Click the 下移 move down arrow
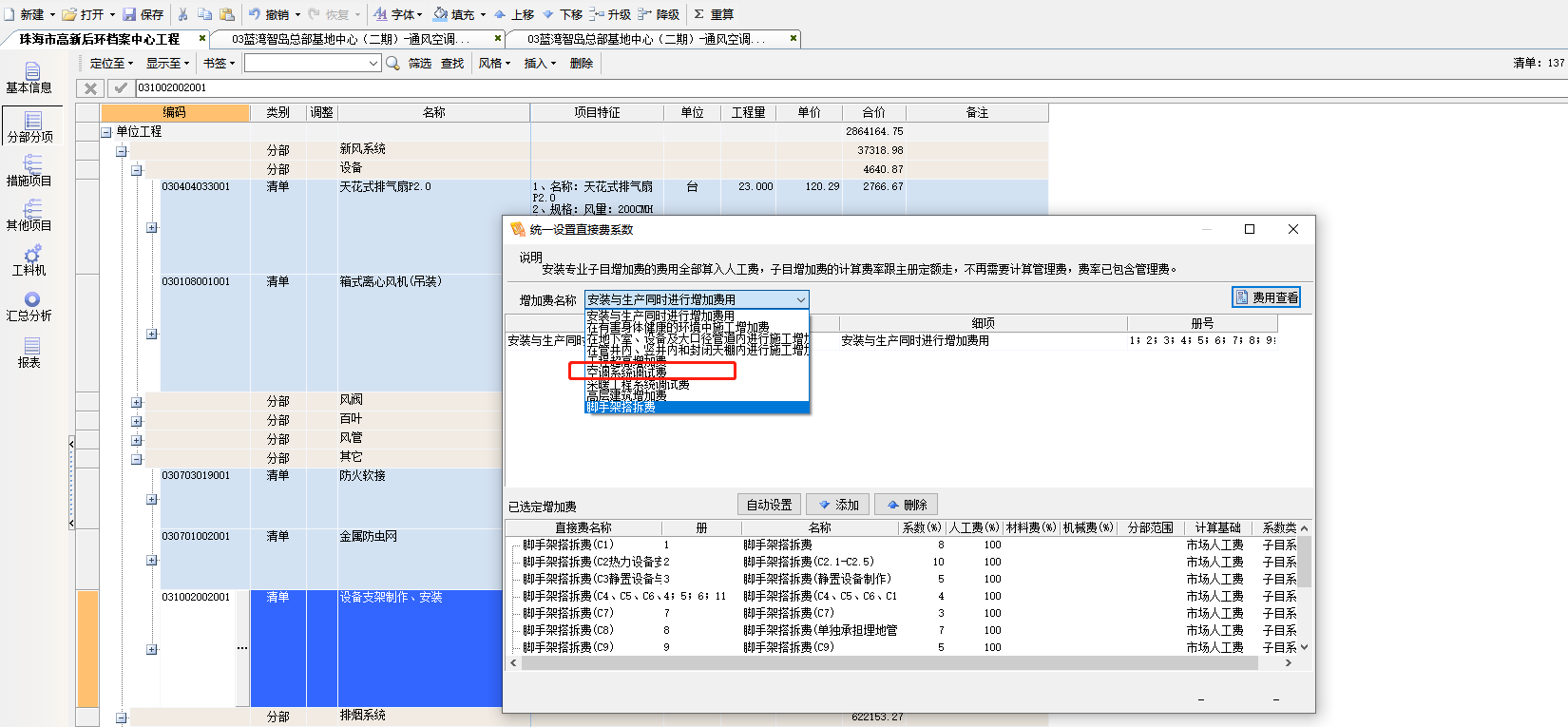Screen dimensions: 1568x727 [548, 14]
